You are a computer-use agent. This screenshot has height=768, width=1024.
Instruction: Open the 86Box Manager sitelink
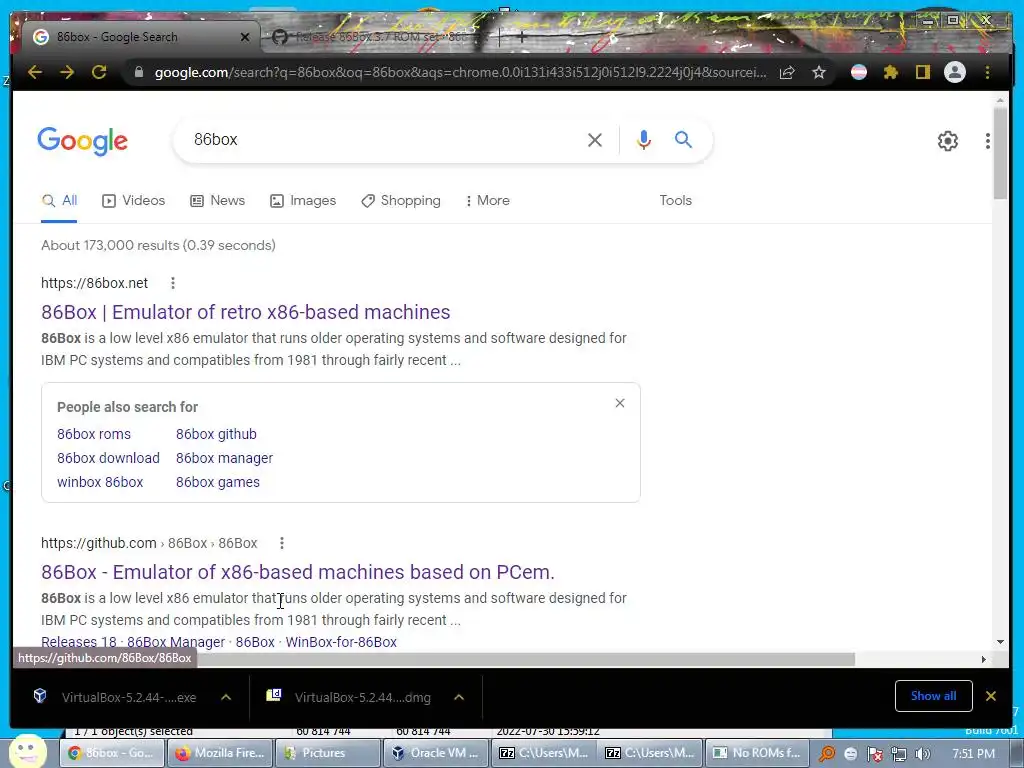point(176,642)
